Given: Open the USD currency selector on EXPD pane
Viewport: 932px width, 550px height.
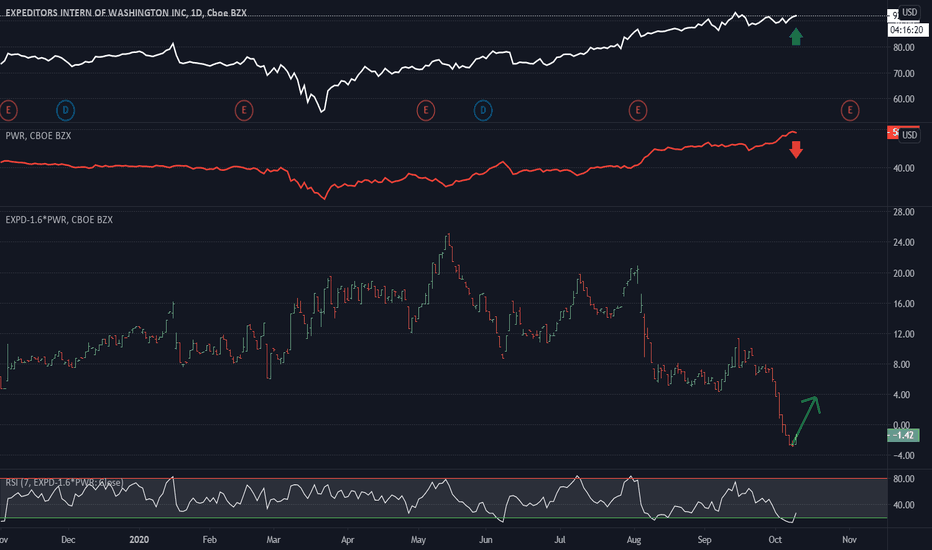Looking at the screenshot, I should point(909,12).
